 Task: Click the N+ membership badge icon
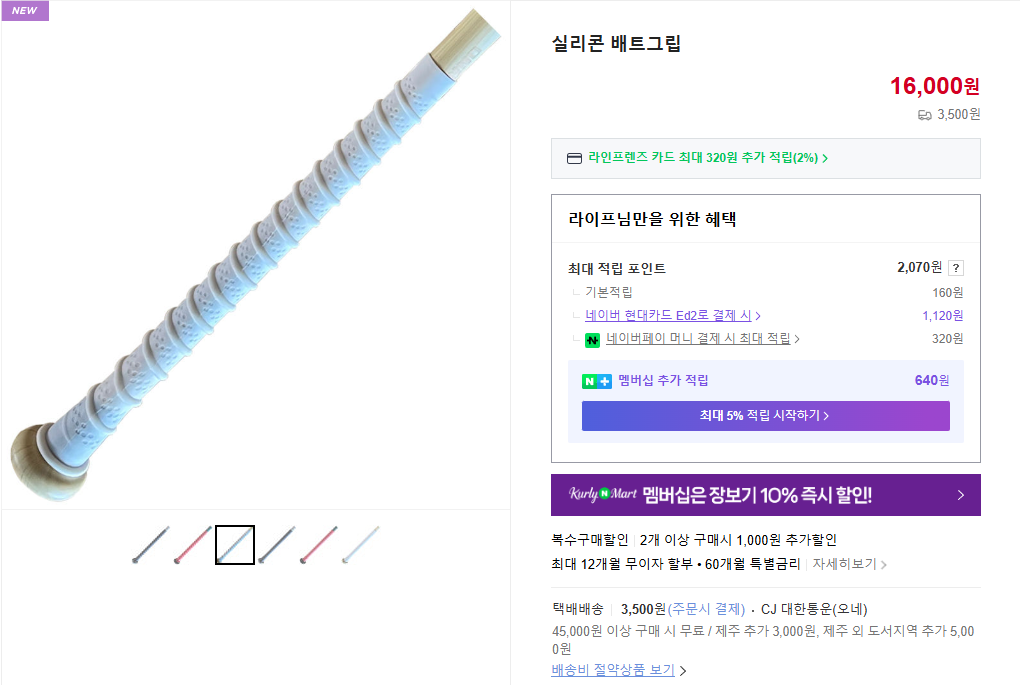tap(596, 381)
